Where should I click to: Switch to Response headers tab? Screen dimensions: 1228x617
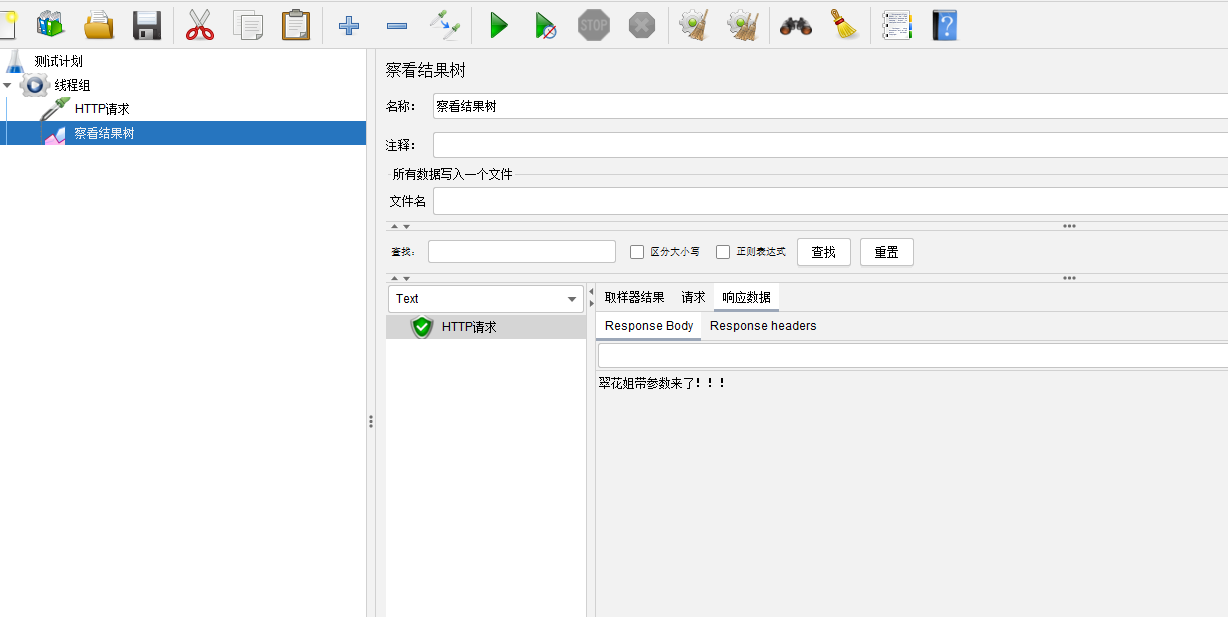(x=763, y=326)
